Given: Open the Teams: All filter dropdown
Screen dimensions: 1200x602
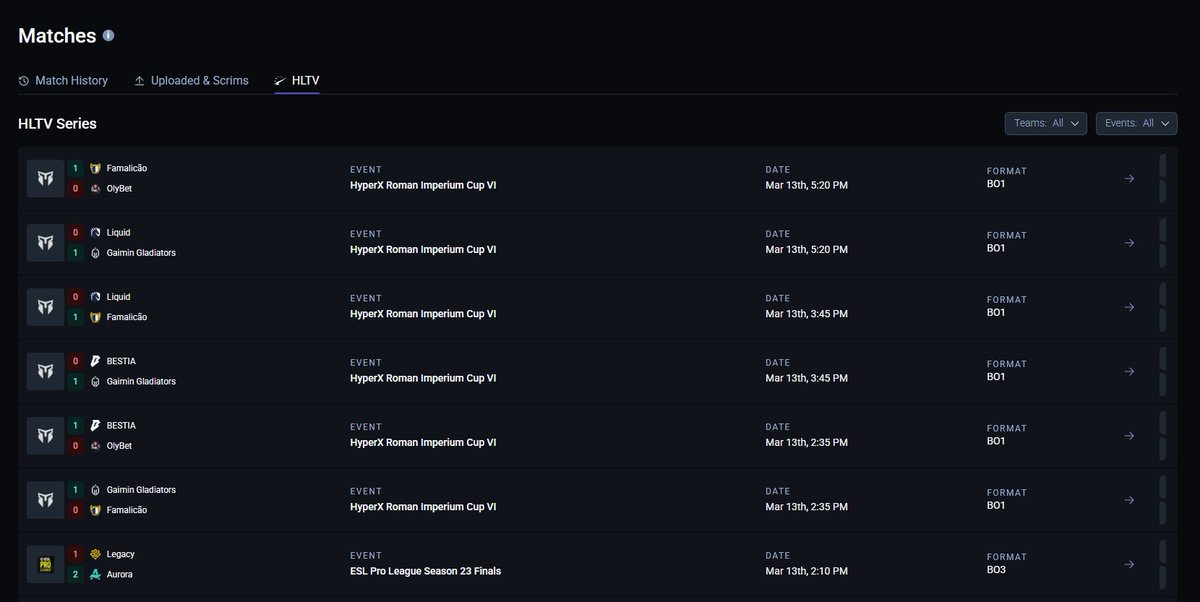Looking at the screenshot, I should pos(1046,123).
